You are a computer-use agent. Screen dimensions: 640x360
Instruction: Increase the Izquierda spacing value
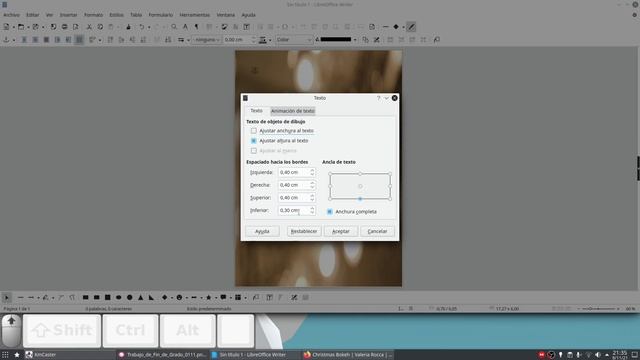[x=312, y=170]
